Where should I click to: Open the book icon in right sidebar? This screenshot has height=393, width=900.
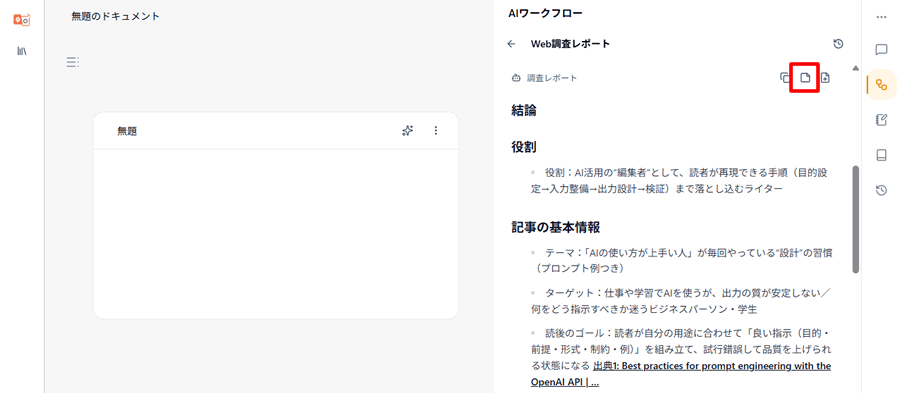[x=881, y=155]
